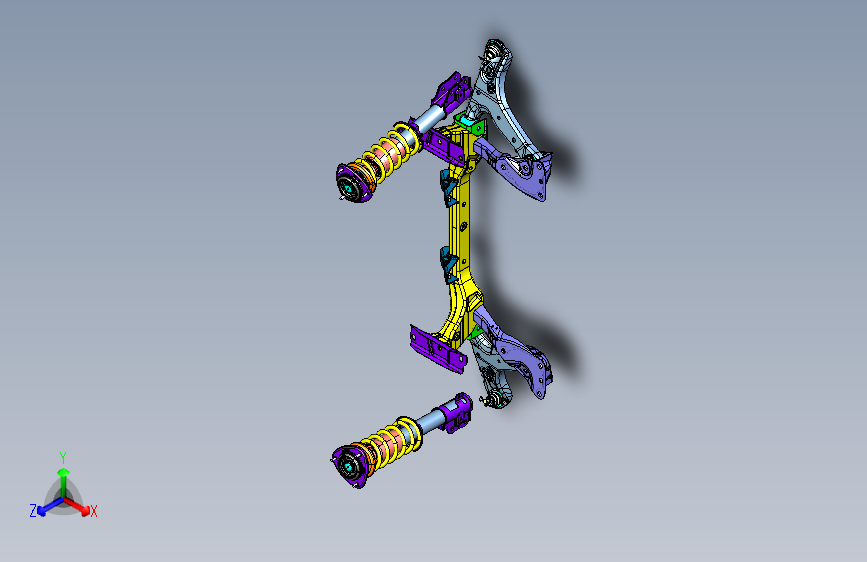The image size is (867, 562).
Task: Select the upper control arm ball joint
Action: (493, 51)
